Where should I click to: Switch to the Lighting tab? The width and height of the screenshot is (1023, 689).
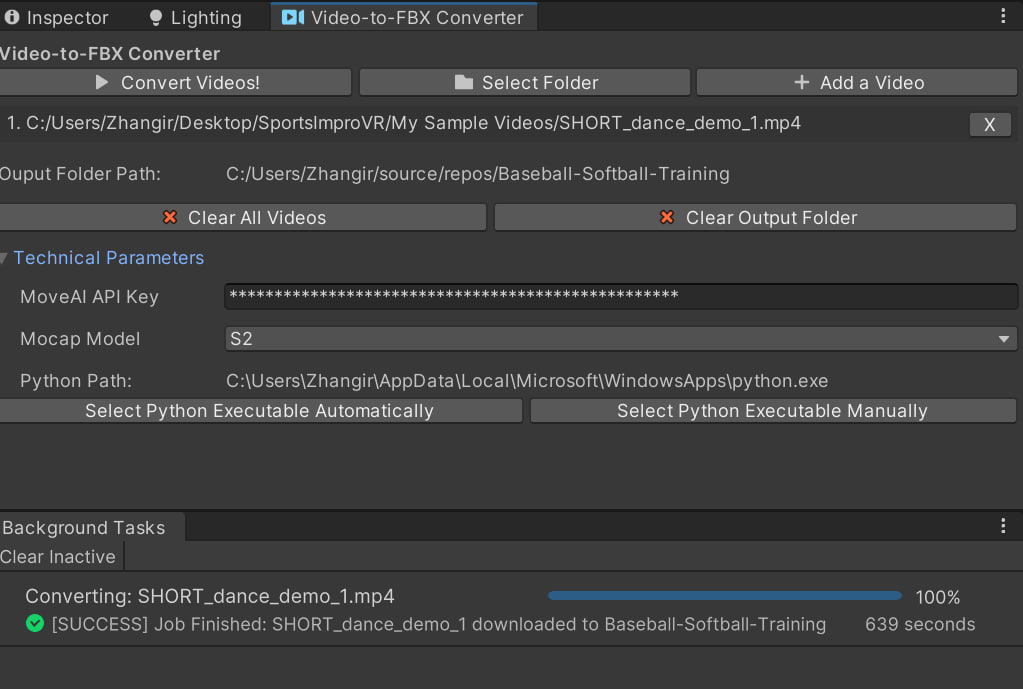(x=195, y=18)
